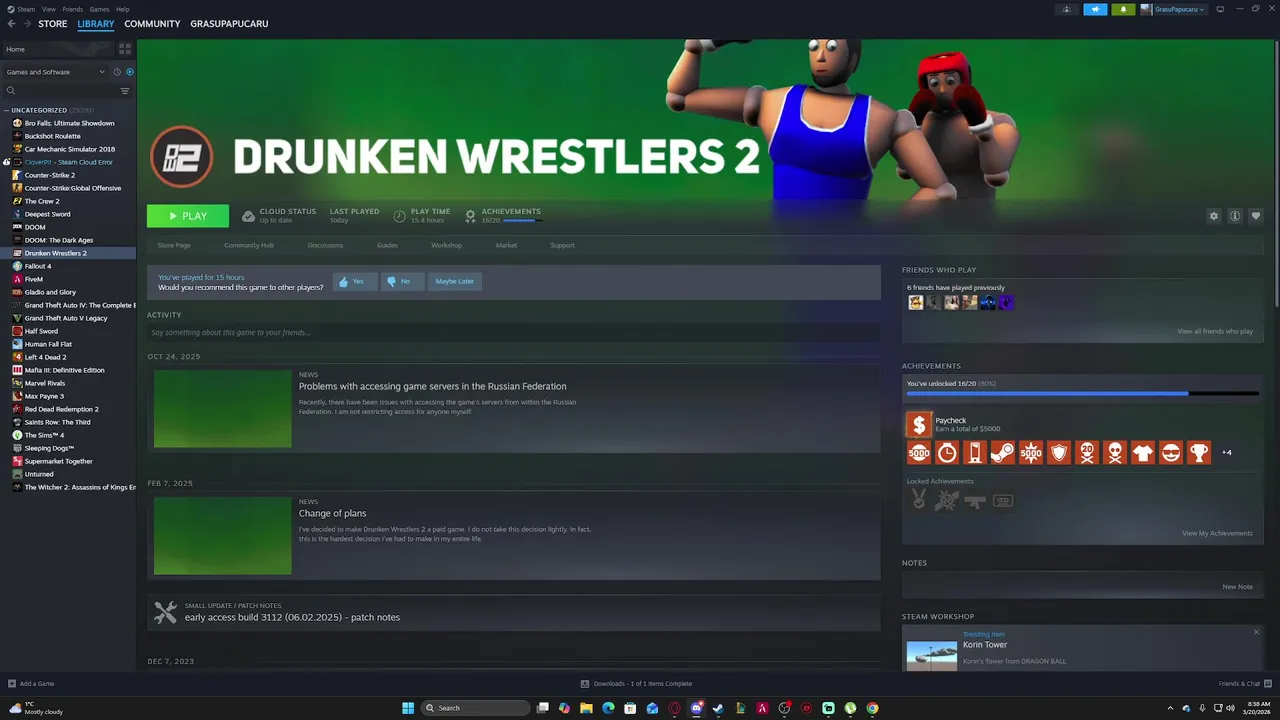This screenshot has width=1280, height=720.
Task: Open advanced filters icon beside library search
Action: pyautogui.click(x=125, y=91)
